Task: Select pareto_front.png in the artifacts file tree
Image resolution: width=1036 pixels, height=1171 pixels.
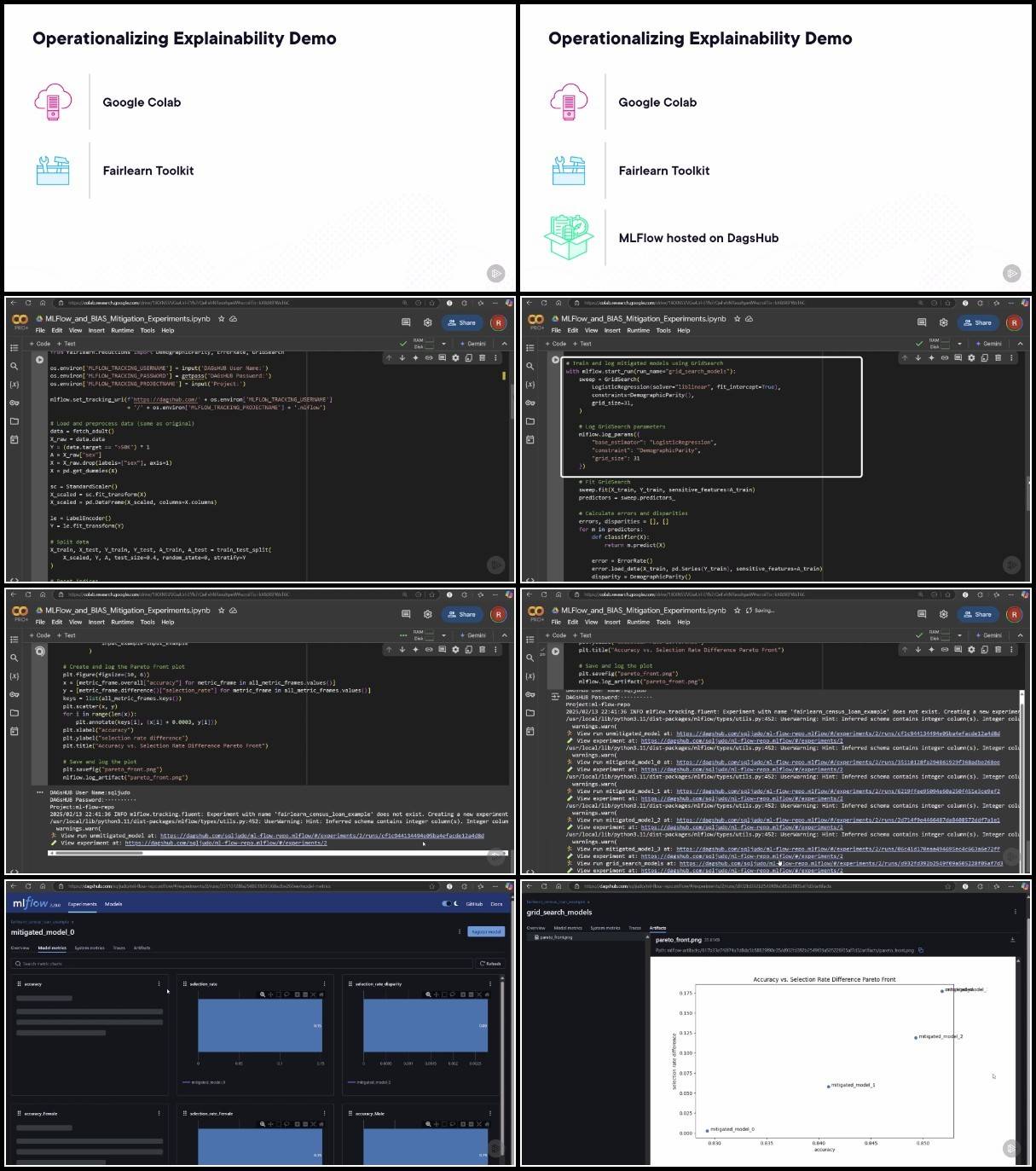Action: coord(555,937)
